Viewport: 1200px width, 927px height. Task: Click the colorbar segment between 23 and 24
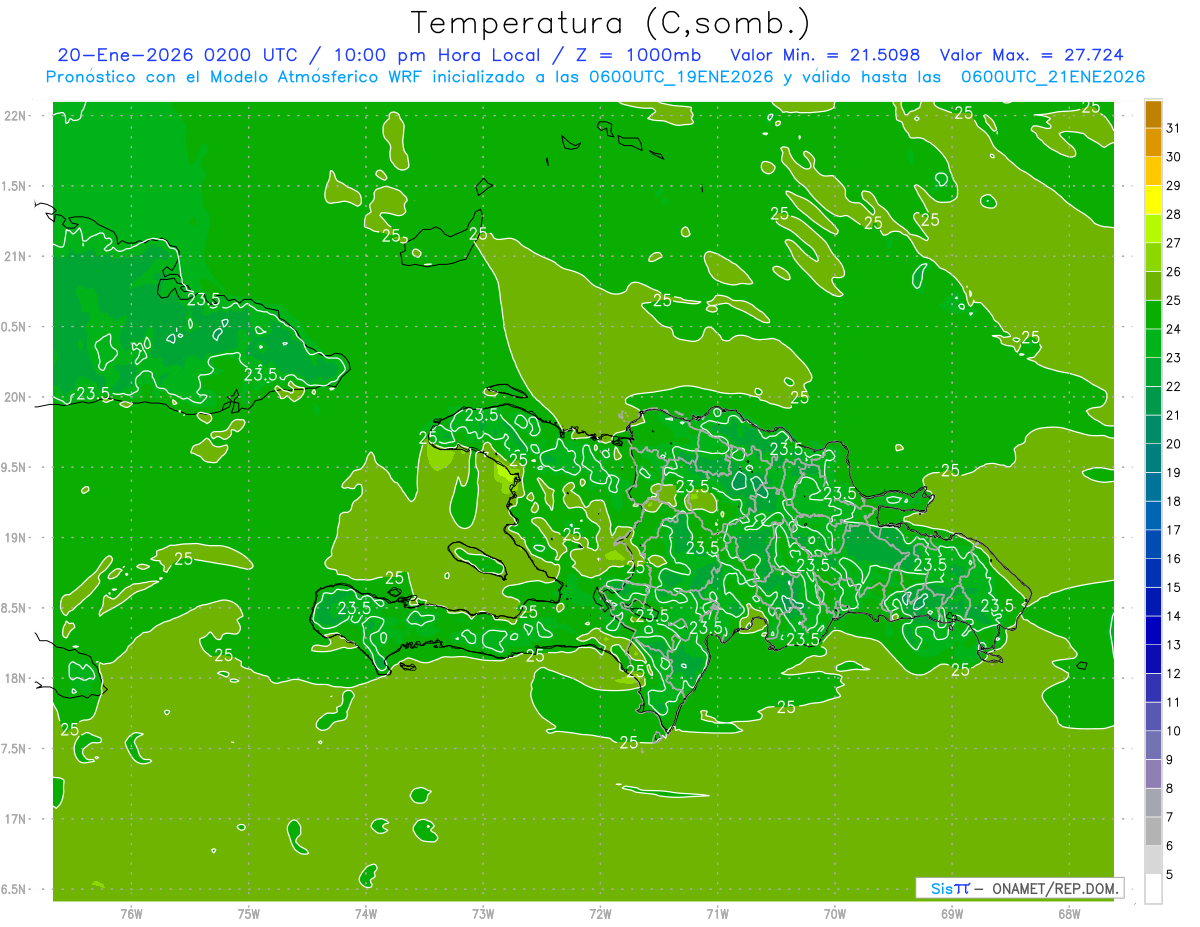pyautogui.click(x=1153, y=344)
